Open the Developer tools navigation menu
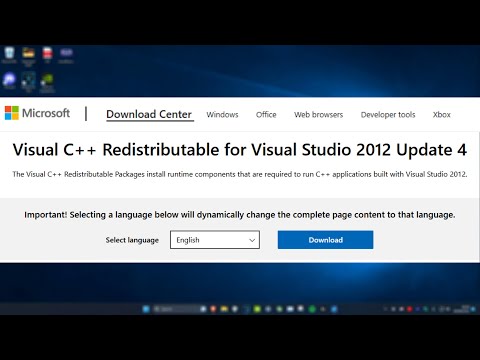 (x=388, y=115)
